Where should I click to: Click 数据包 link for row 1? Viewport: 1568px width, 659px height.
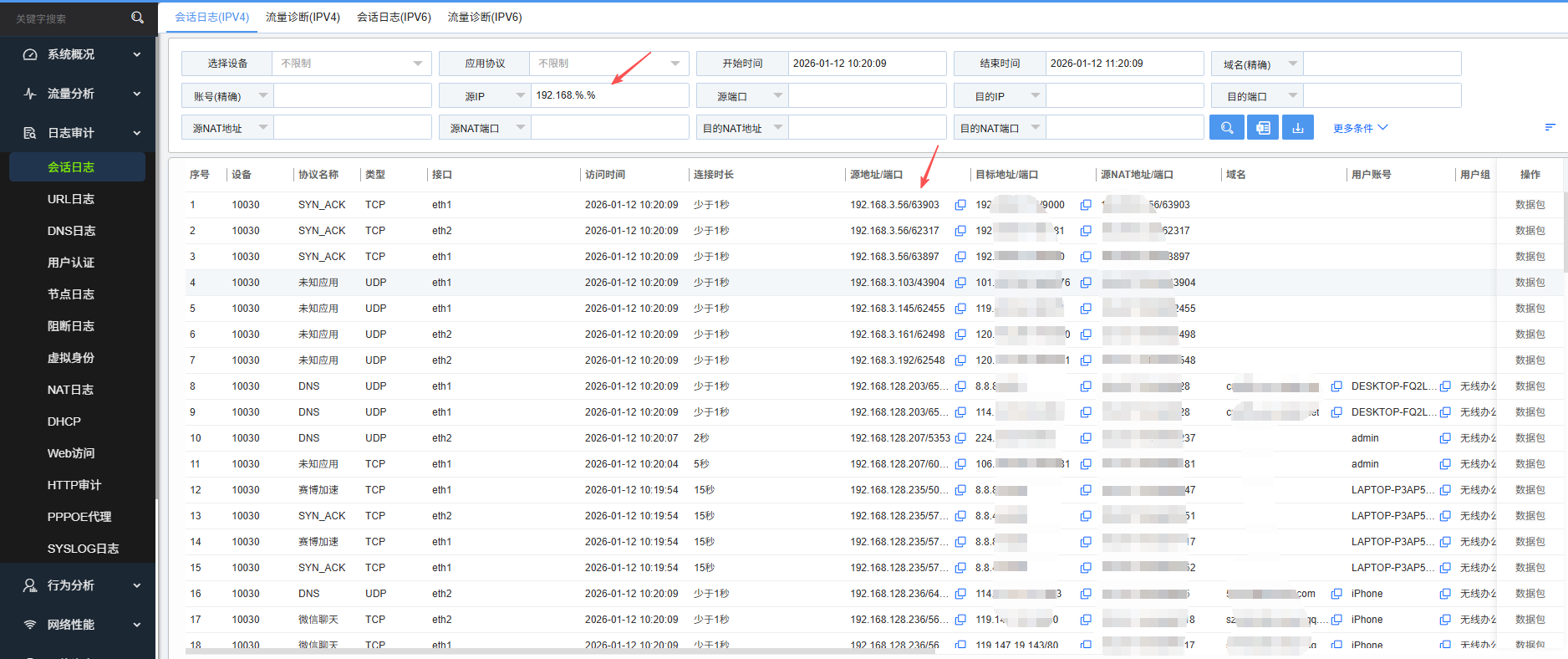[1530, 205]
